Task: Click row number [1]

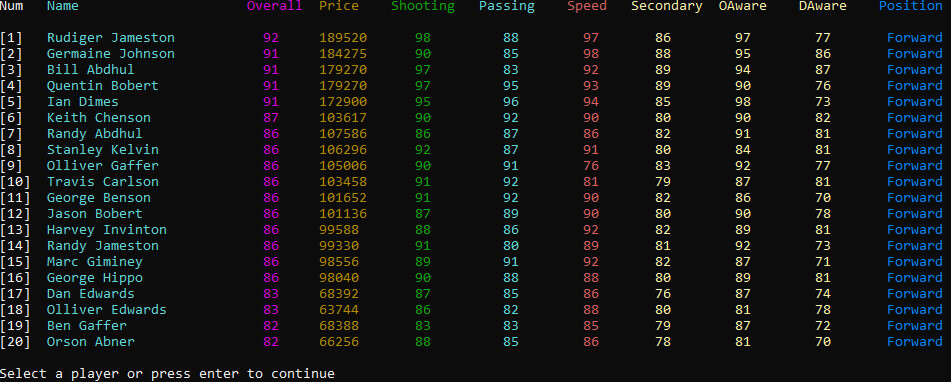Action: click(12, 38)
